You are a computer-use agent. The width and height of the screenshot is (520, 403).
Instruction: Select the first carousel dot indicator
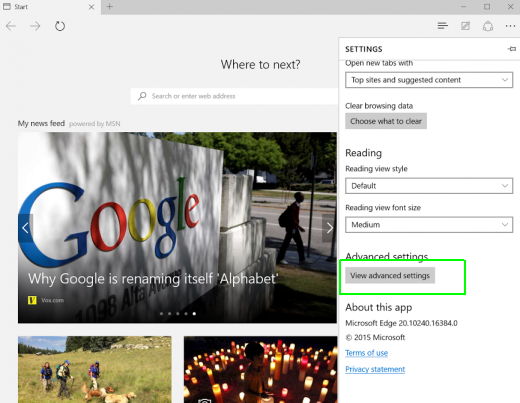click(162, 314)
